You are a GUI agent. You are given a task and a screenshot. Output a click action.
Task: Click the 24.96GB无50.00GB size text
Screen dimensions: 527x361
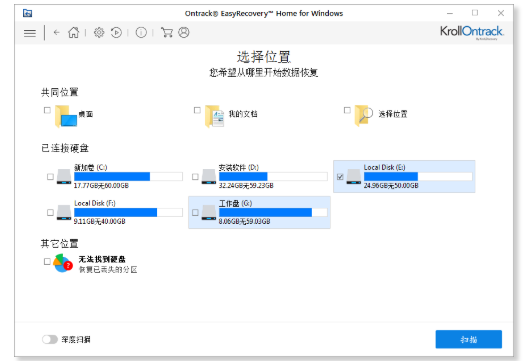click(x=391, y=186)
